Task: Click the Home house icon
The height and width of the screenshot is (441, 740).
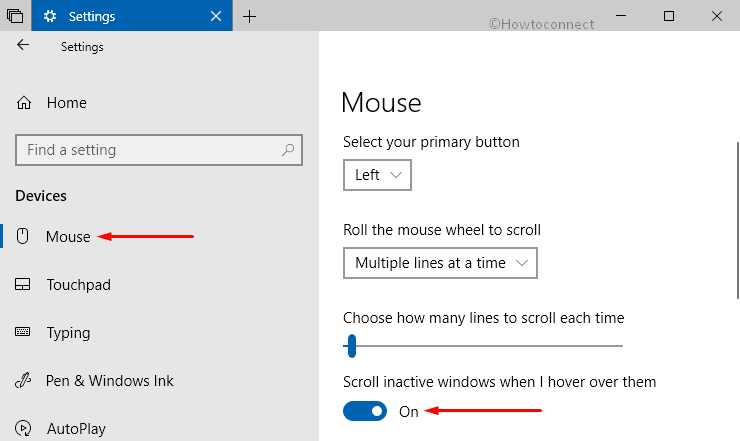Action: tap(24, 102)
